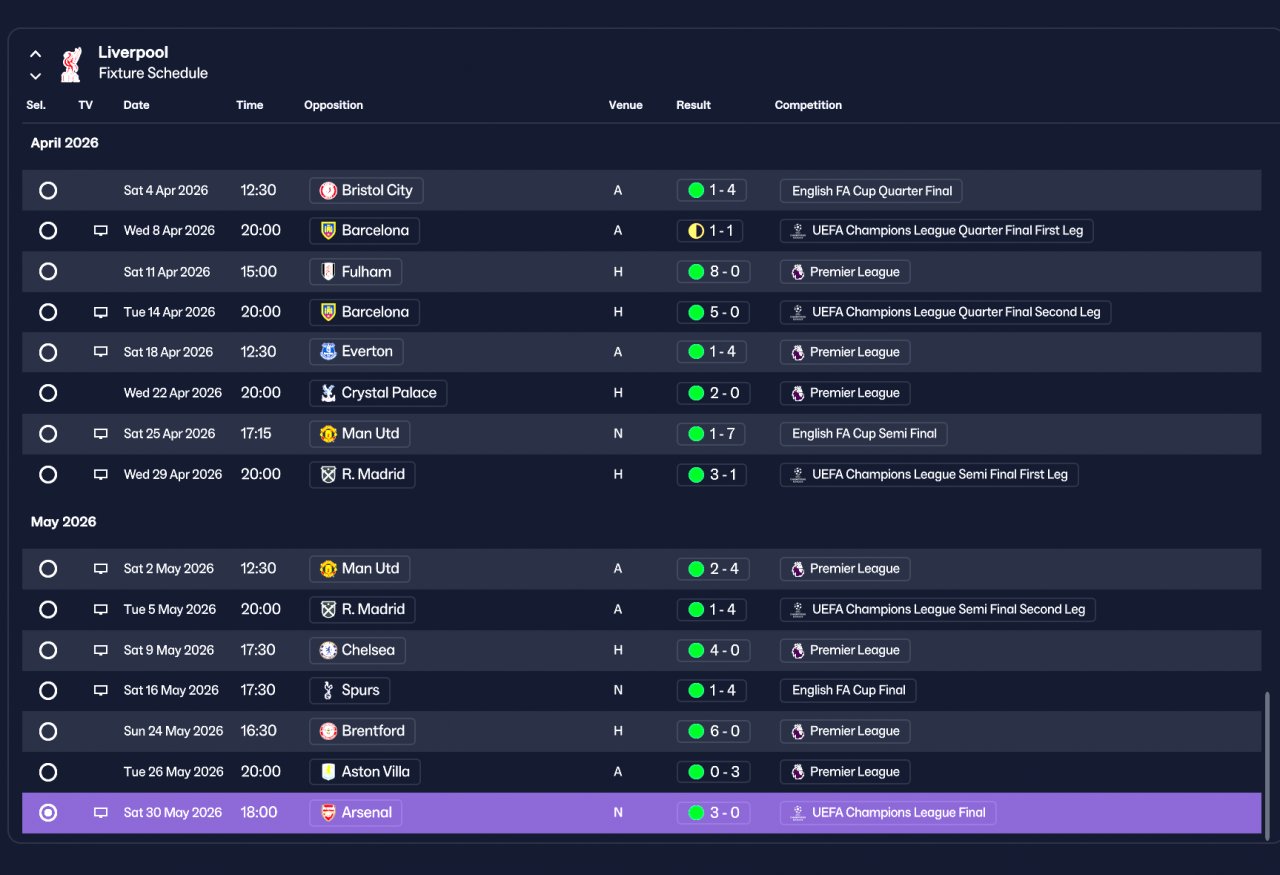View the 0 - 3 result against Aston Villa

pyautogui.click(x=712, y=772)
